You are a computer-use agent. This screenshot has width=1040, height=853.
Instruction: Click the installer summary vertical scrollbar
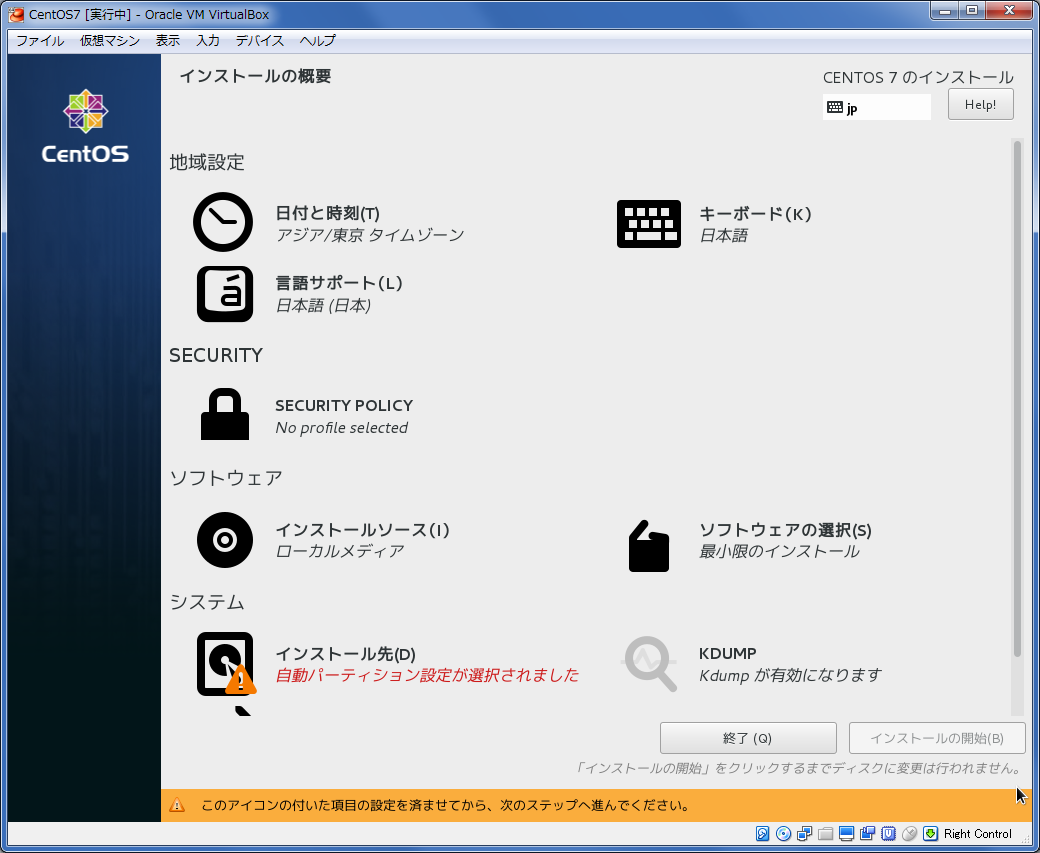pos(1017,400)
